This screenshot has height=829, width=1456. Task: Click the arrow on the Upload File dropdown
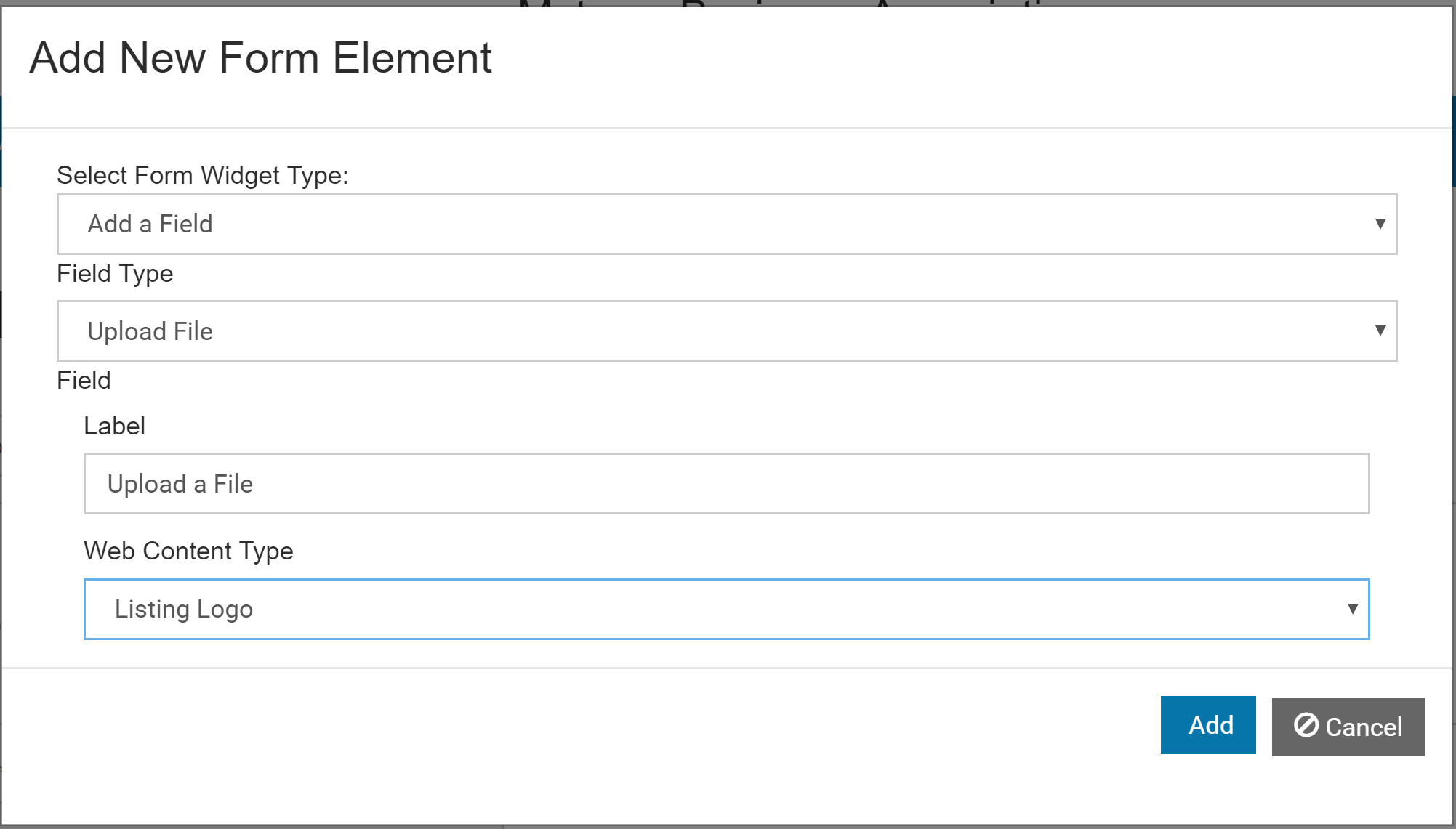(1380, 331)
